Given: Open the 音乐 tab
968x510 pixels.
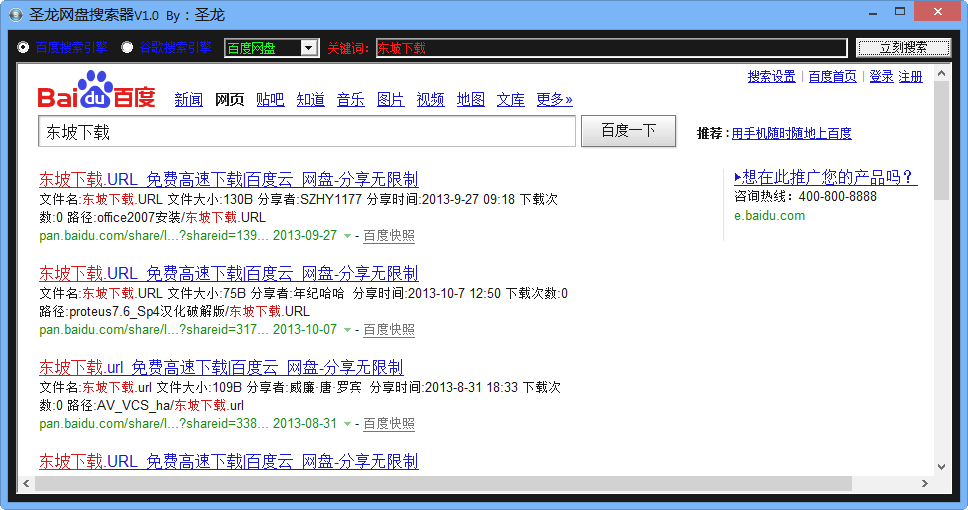Looking at the screenshot, I should [351, 99].
